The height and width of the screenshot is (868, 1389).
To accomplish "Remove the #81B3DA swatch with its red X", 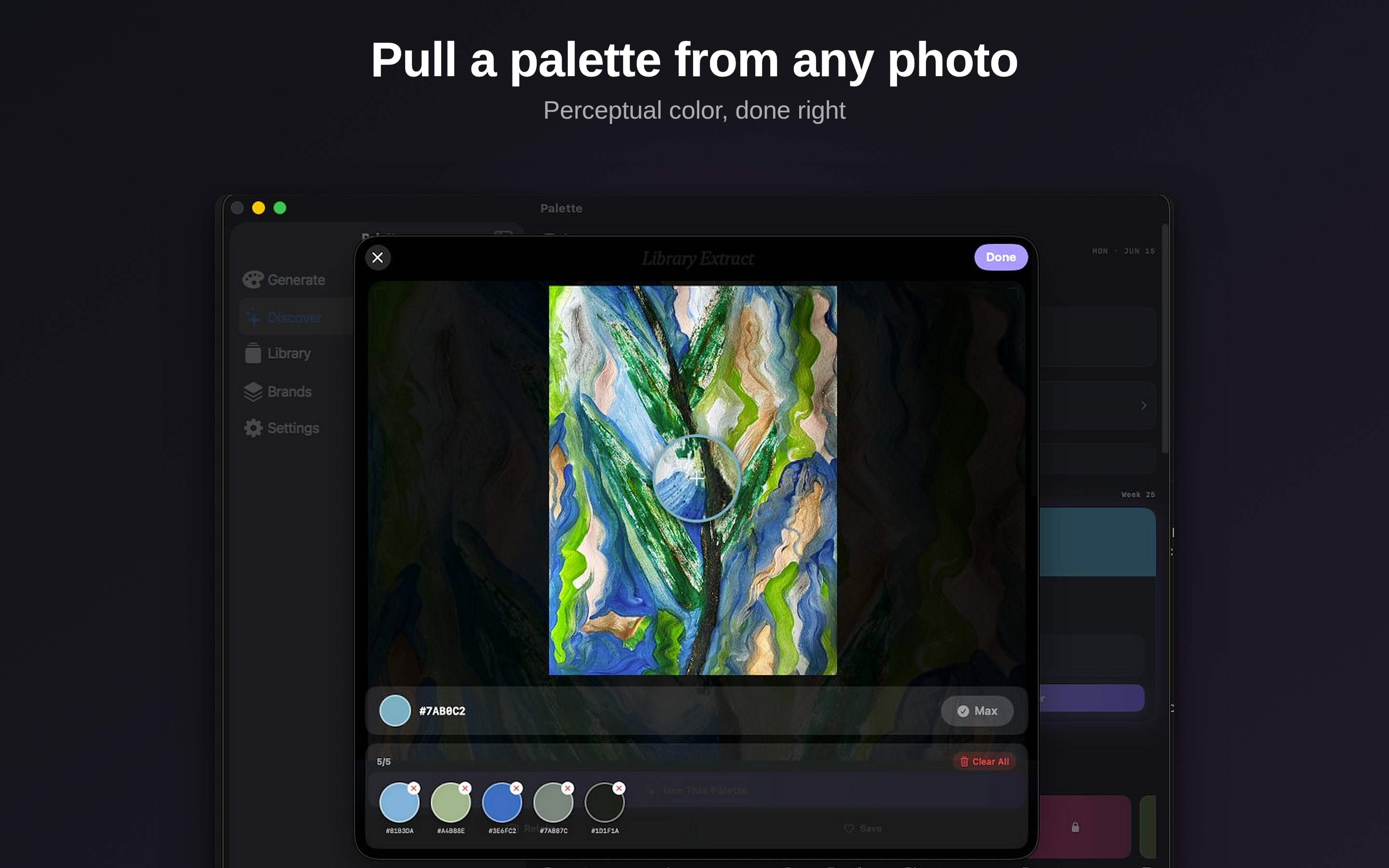I will point(414,788).
